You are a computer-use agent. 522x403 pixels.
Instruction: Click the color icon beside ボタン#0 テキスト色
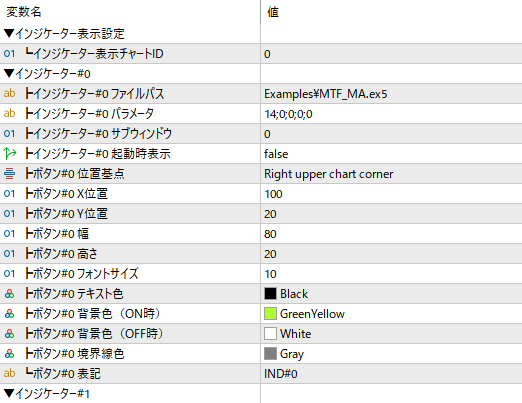(x=9, y=294)
